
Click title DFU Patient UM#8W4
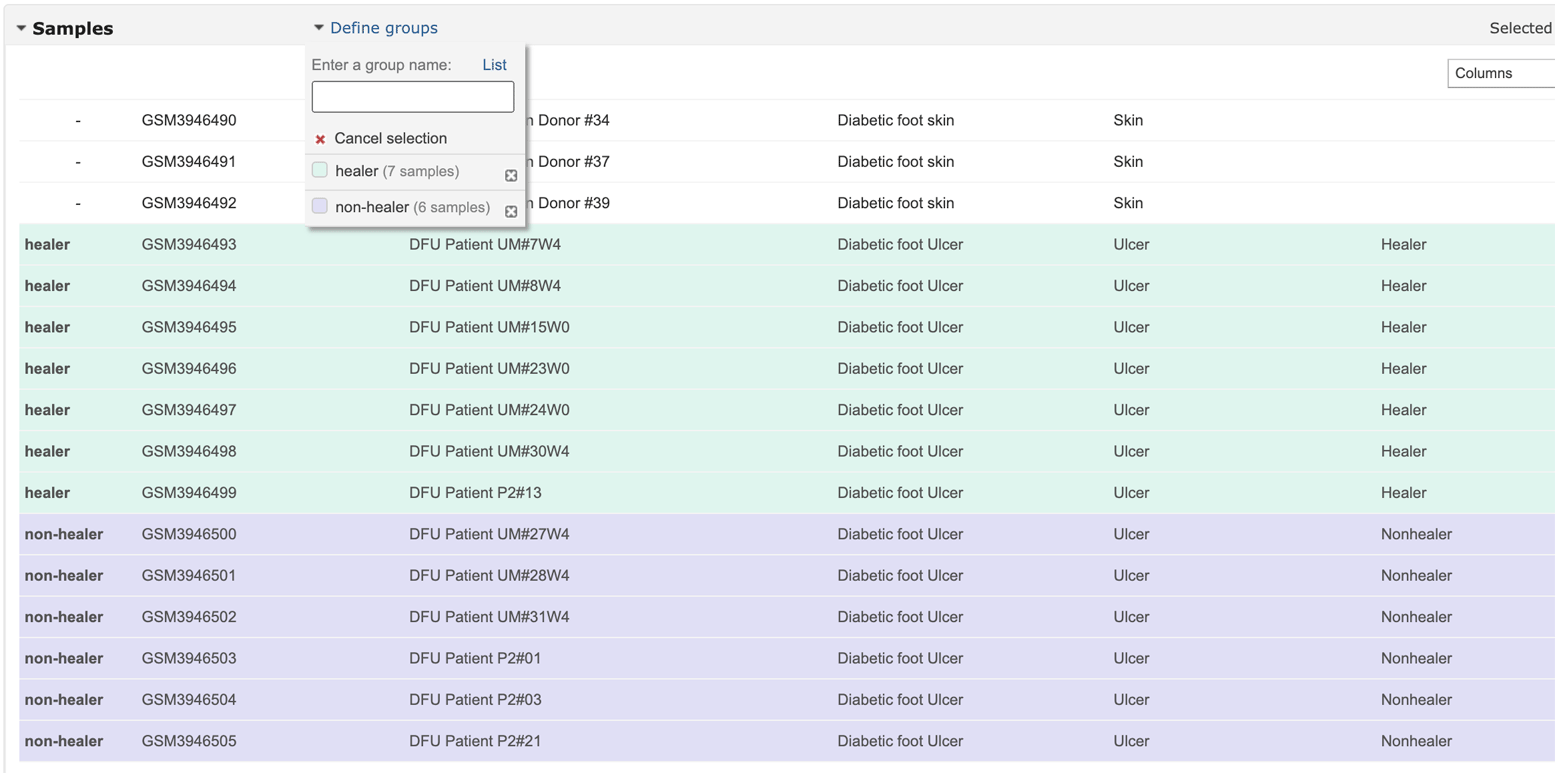(x=485, y=286)
